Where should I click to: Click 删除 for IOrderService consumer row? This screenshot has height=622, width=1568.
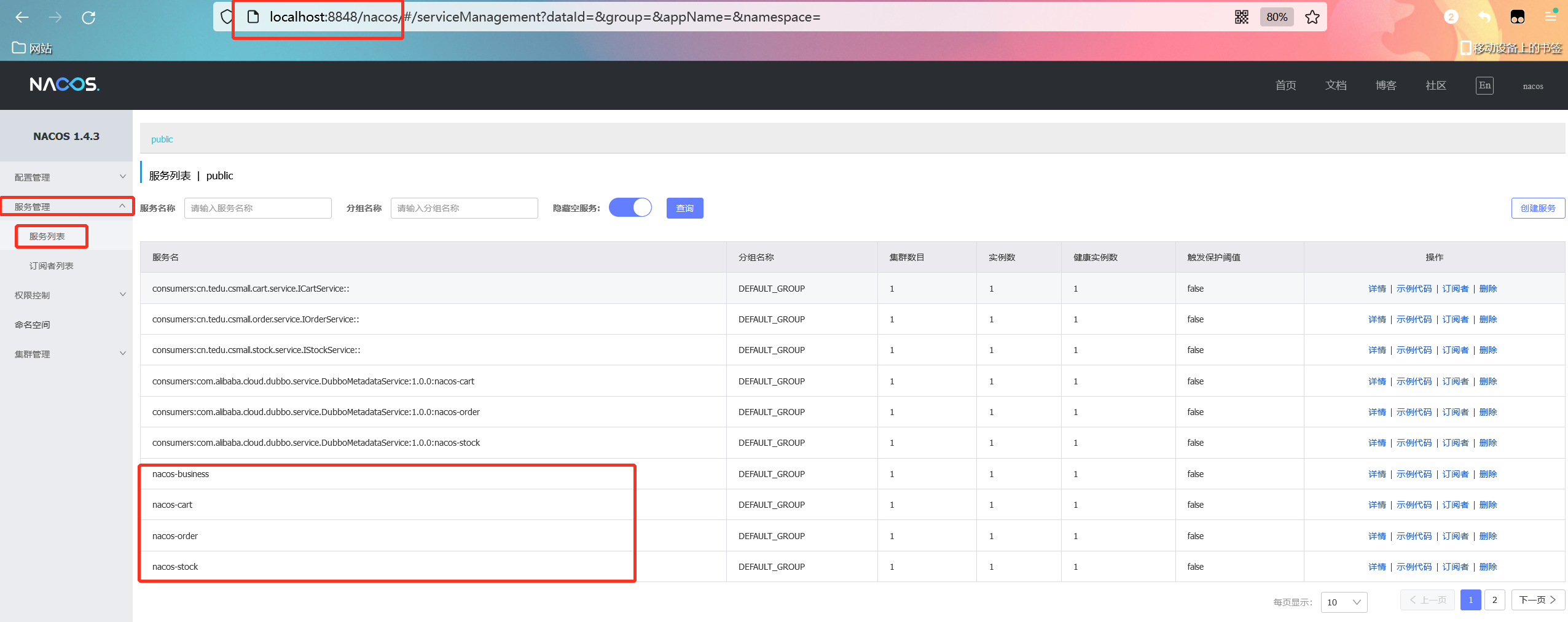(1488, 319)
